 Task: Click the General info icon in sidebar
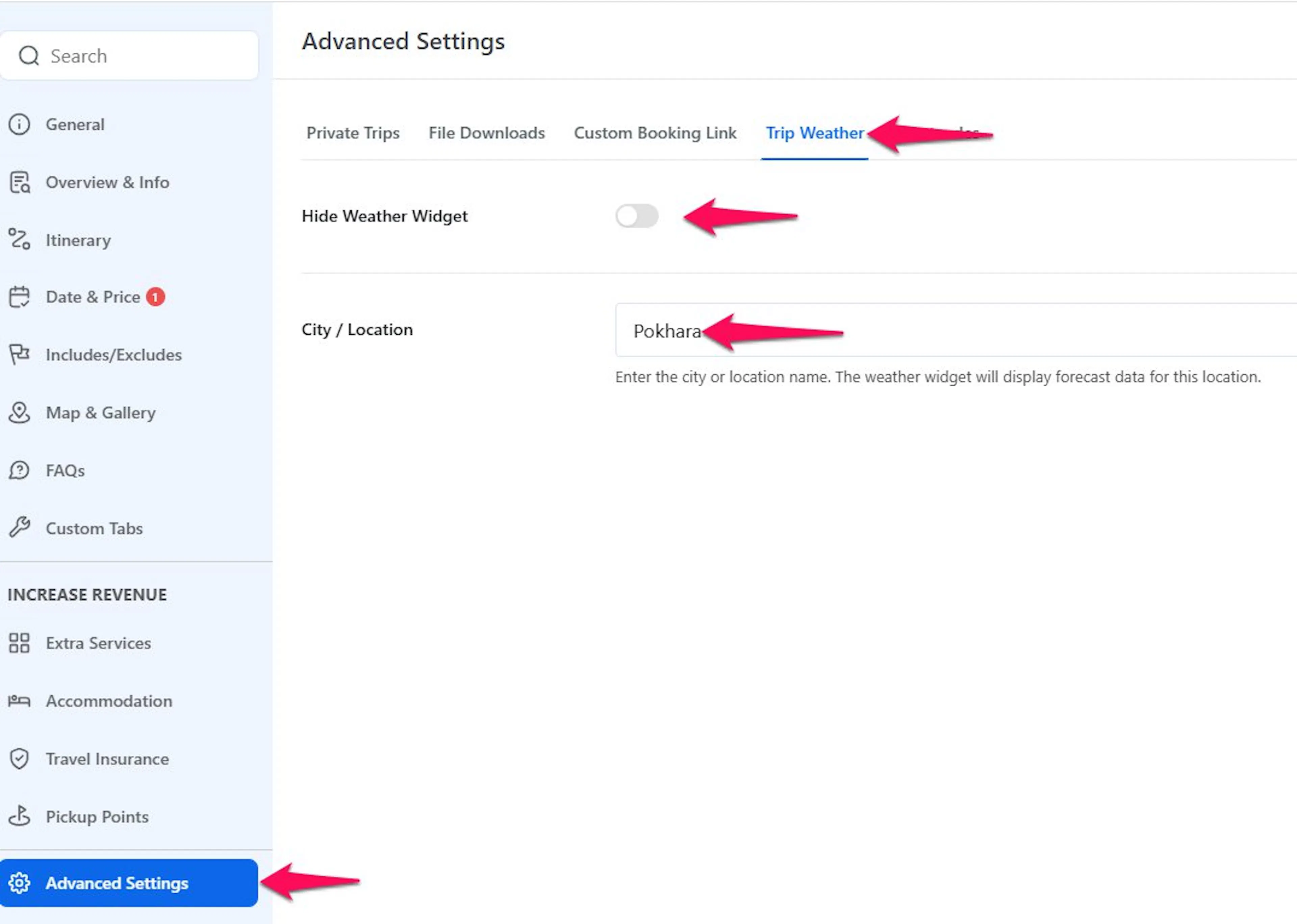19,124
